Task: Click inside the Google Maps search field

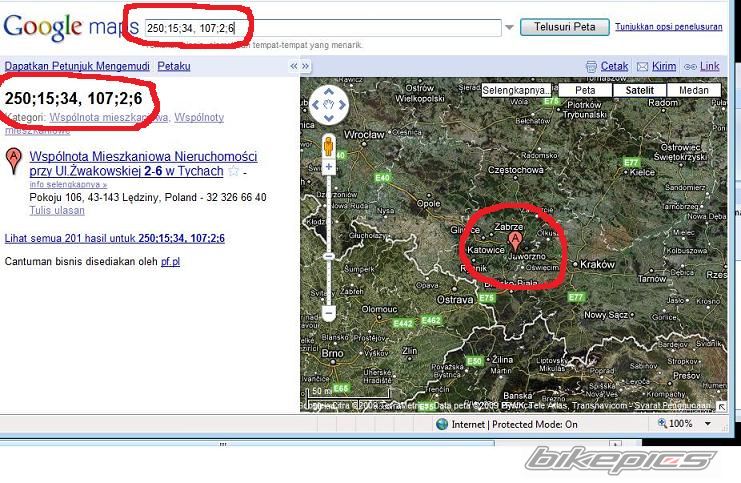Action: (320, 28)
